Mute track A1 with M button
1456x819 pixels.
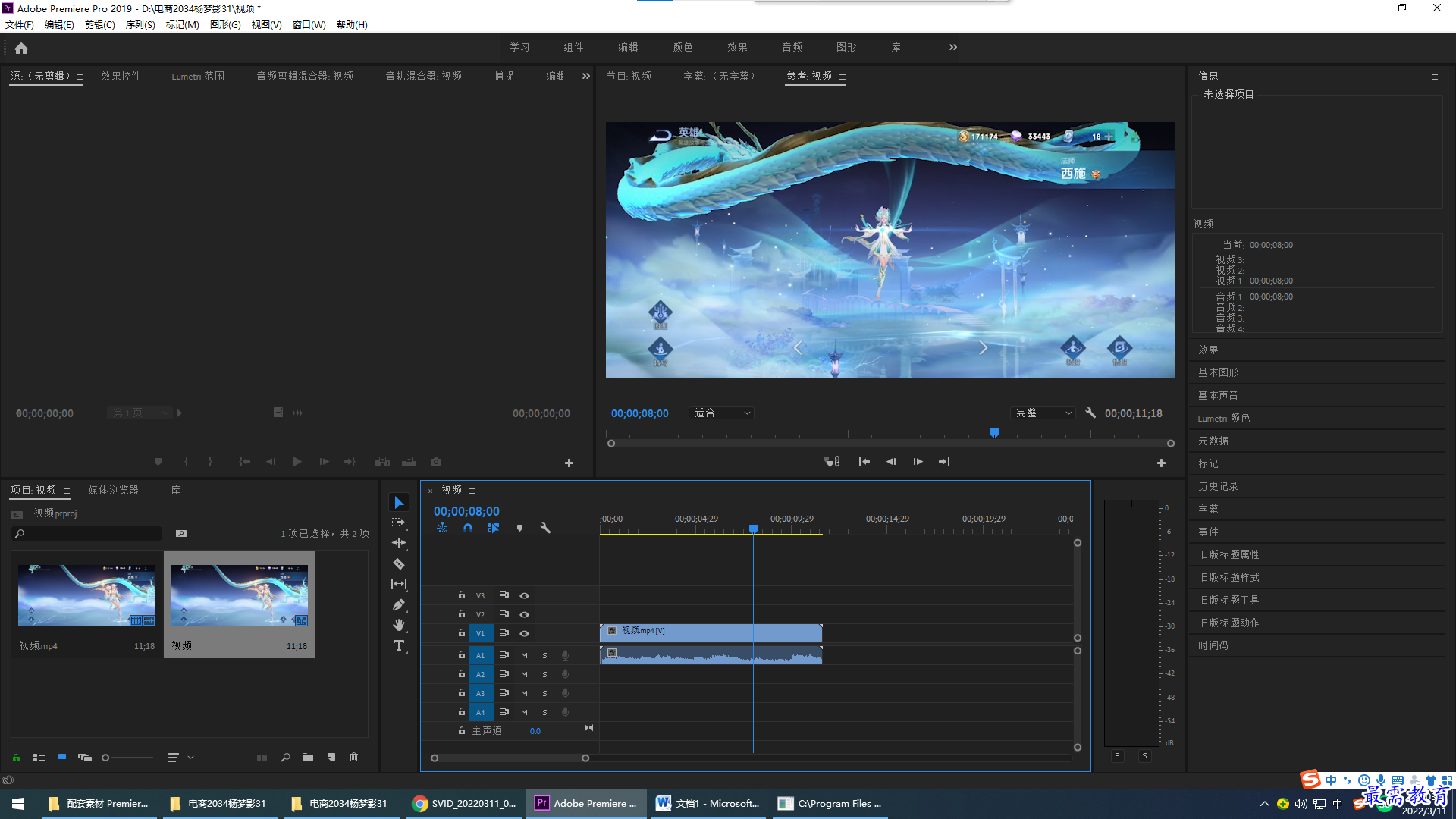tap(524, 655)
